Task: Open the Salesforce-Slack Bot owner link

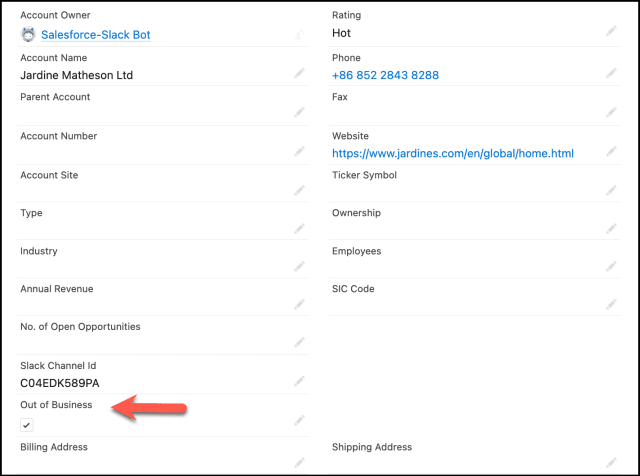Action: point(95,35)
